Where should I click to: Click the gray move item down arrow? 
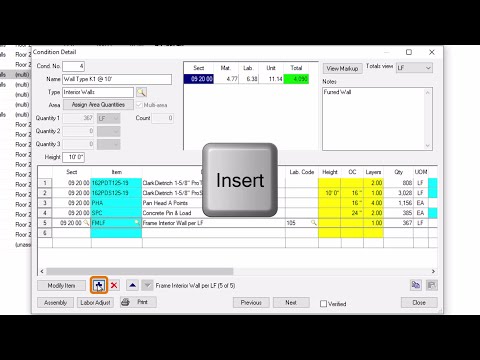click(147, 285)
